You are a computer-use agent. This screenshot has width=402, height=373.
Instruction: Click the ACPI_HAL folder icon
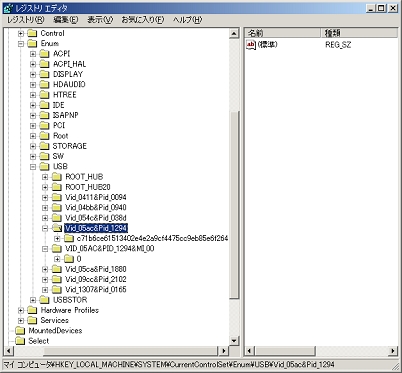44,64
